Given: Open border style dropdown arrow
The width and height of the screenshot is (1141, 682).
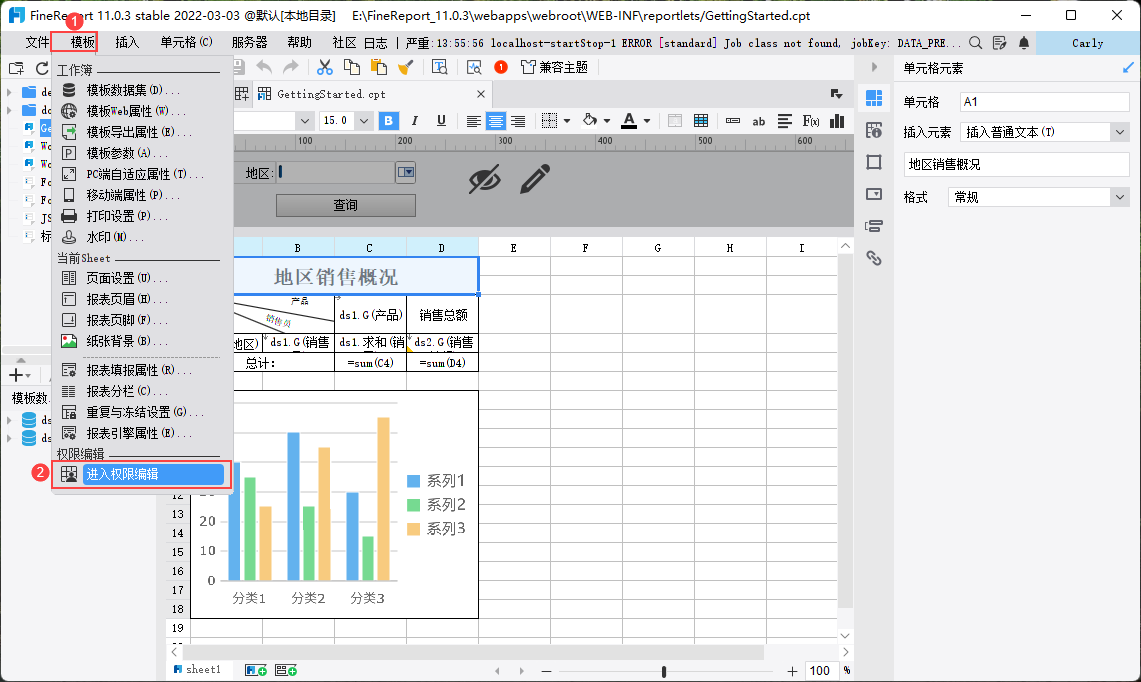Looking at the screenshot, I should [567, 121].
